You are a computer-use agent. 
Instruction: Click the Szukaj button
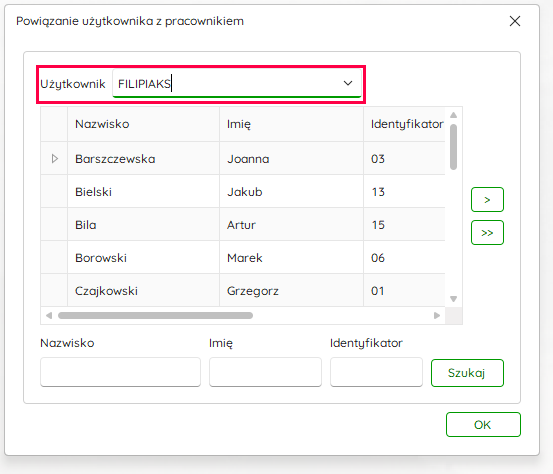coord(467,373)
